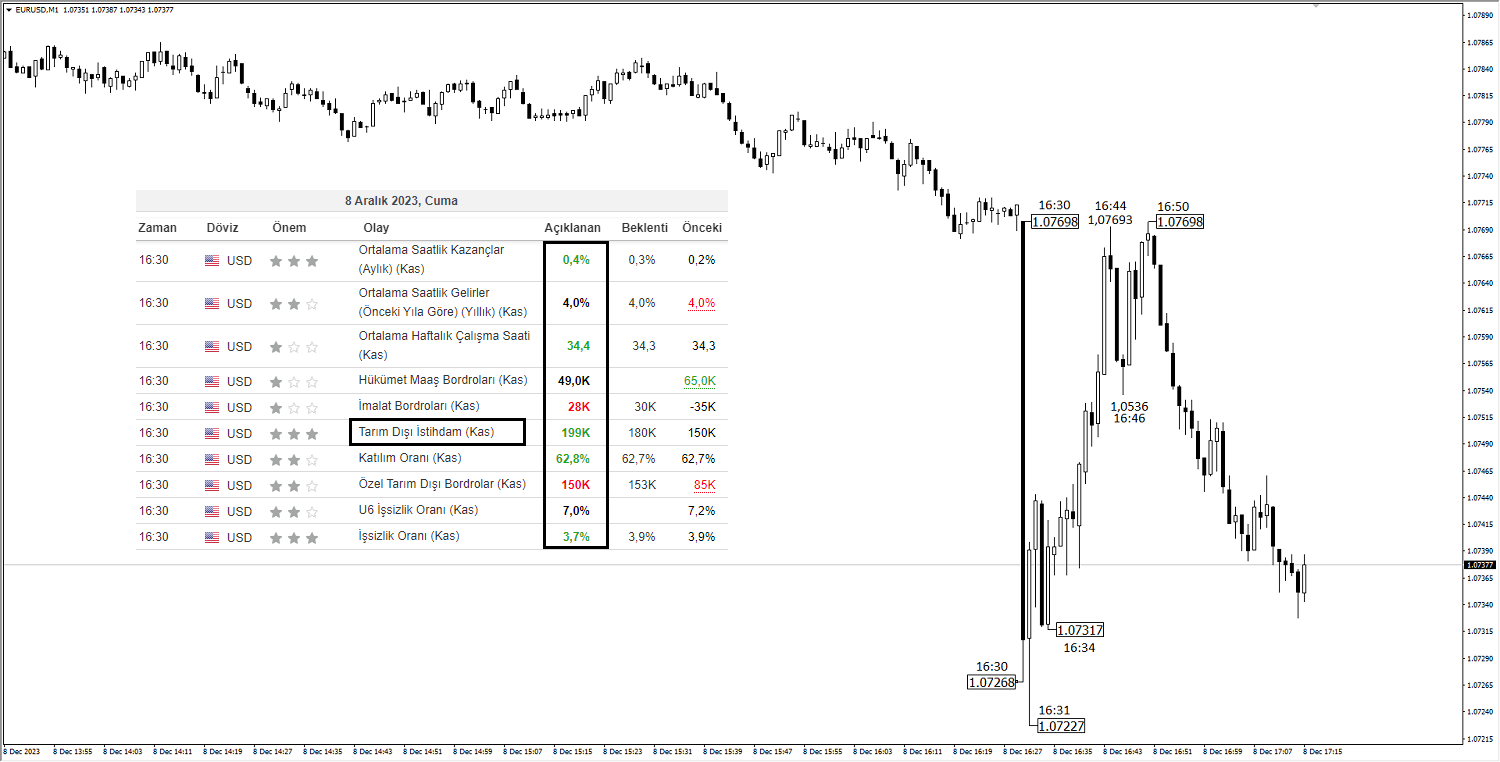Click the US flag in the Ortalama Haftalık Çalışma Saati row

click(x=212, y=347)
